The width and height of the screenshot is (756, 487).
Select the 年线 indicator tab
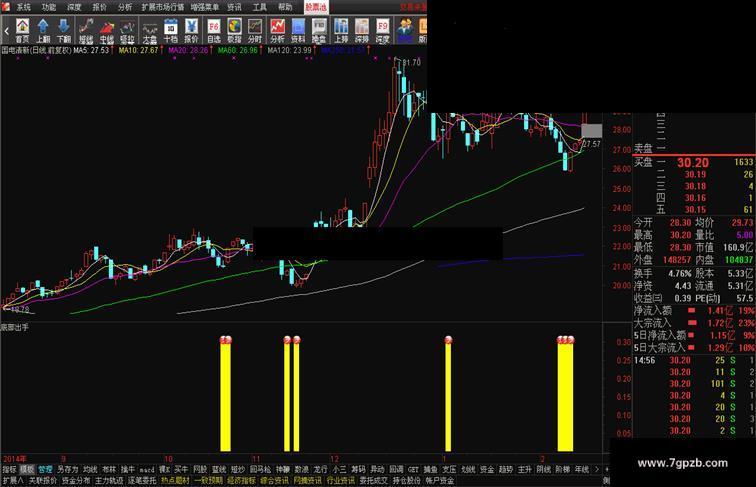(x=582, y=469)
